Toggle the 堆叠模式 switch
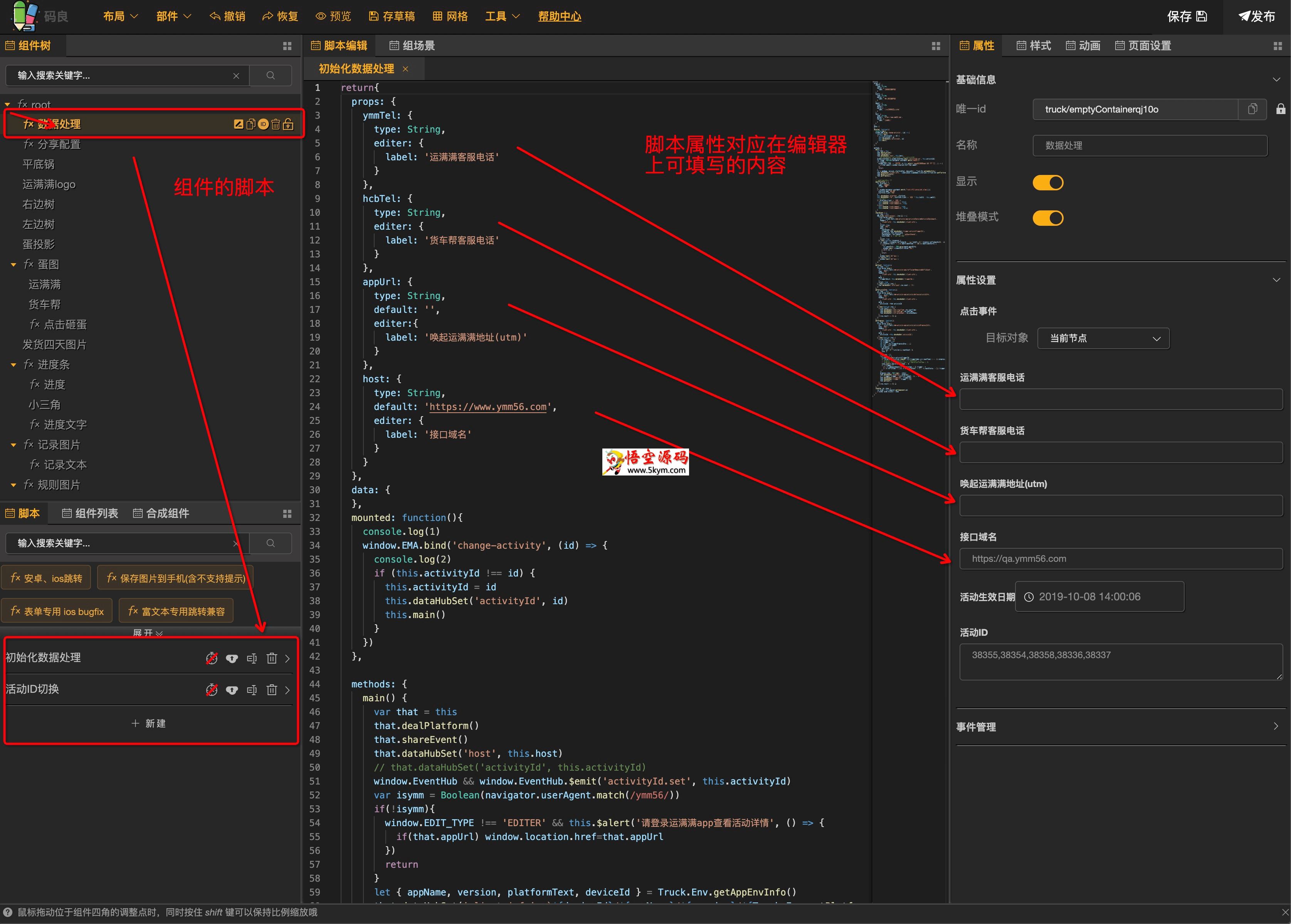This screenshot has height=924, width=1291. pyautogui.click(x=1047, y=218)
